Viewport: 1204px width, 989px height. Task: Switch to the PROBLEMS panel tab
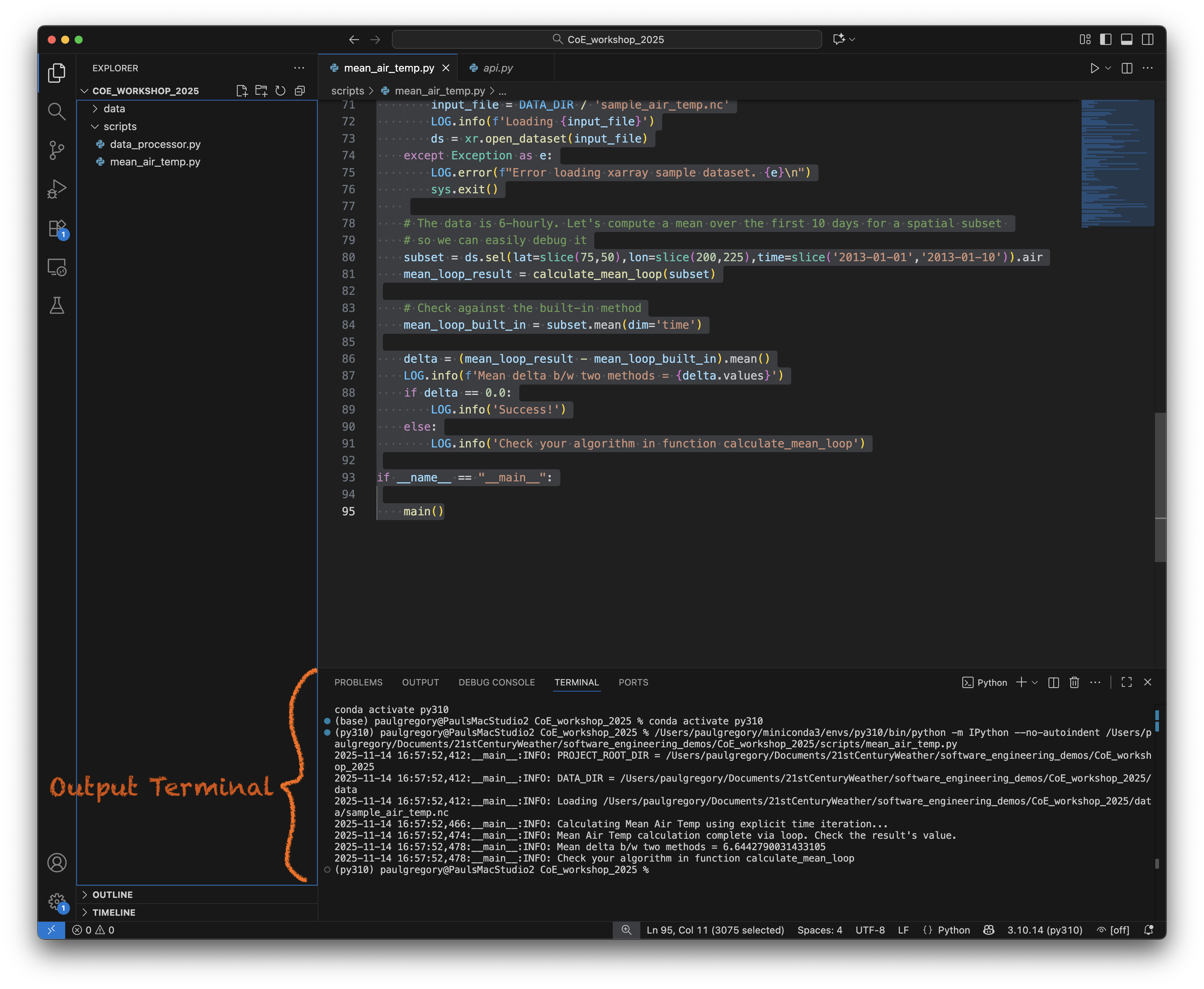tap(358, 682)
